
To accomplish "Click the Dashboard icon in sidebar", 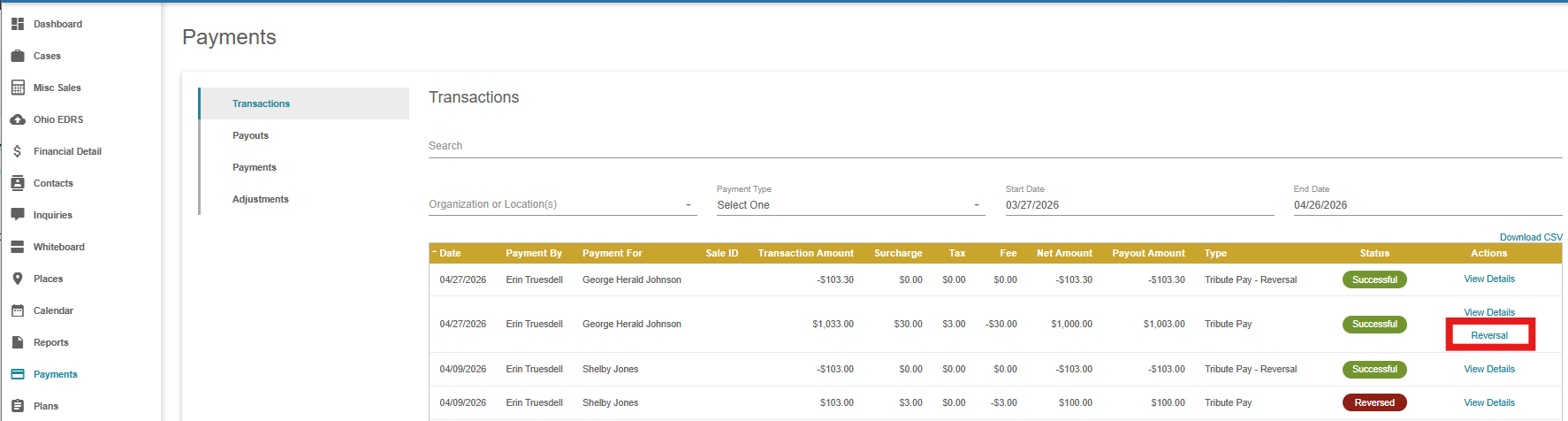I will (18, 24).
